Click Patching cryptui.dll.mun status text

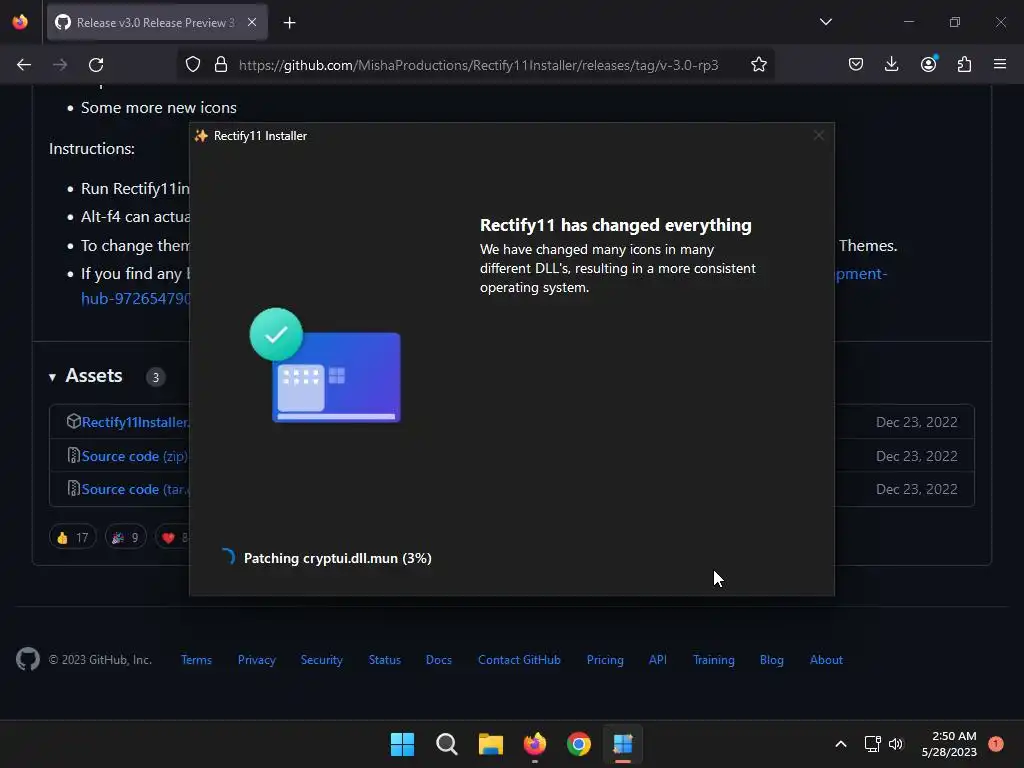tap(338, 558)
